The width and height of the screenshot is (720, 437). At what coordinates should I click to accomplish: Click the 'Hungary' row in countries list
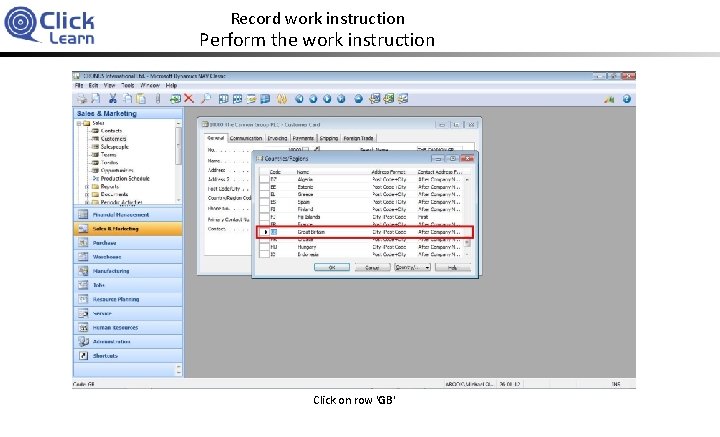(x=361, y=247)
